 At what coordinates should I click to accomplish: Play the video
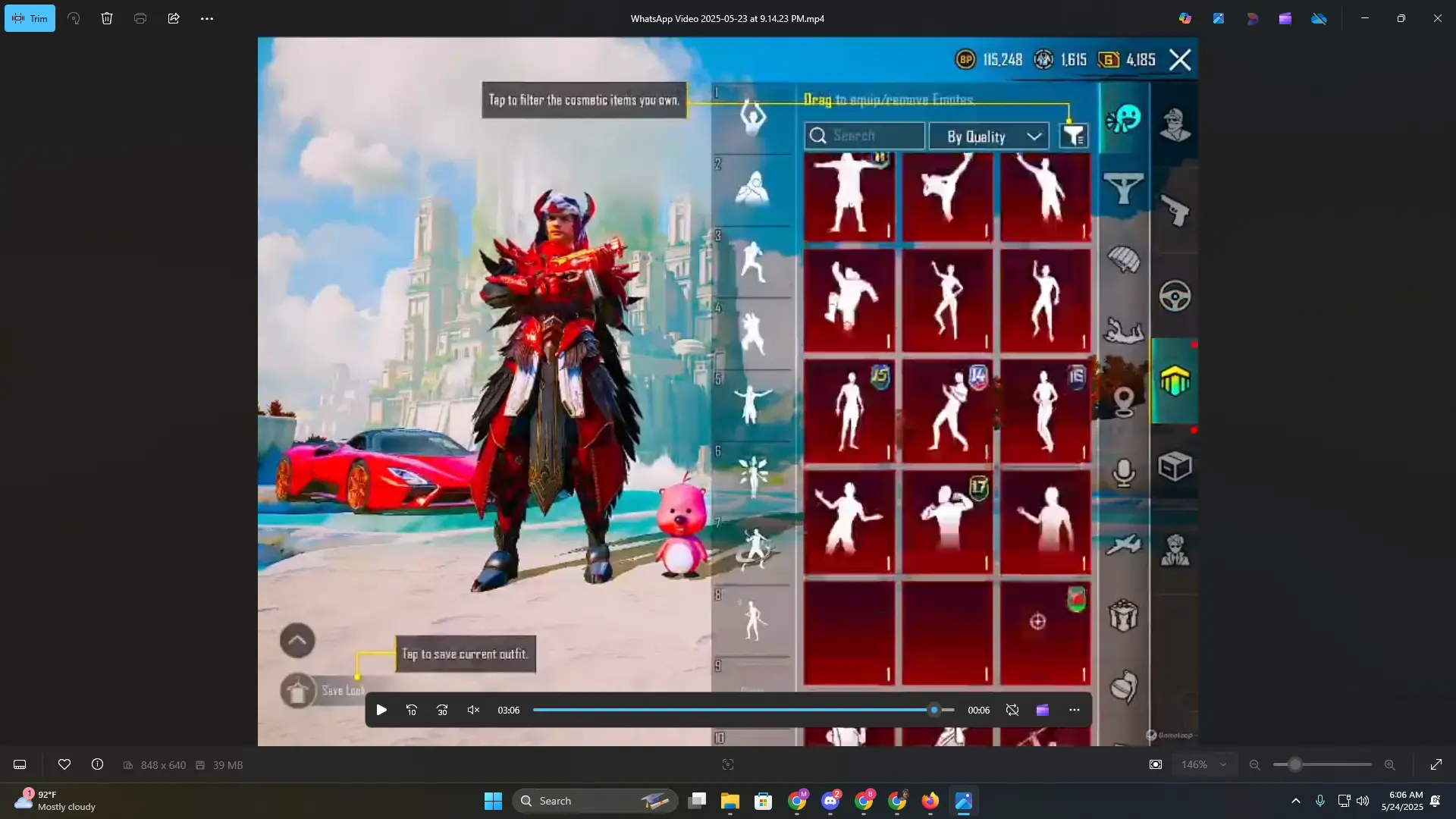pyautogui.click(x=381, y=710)
